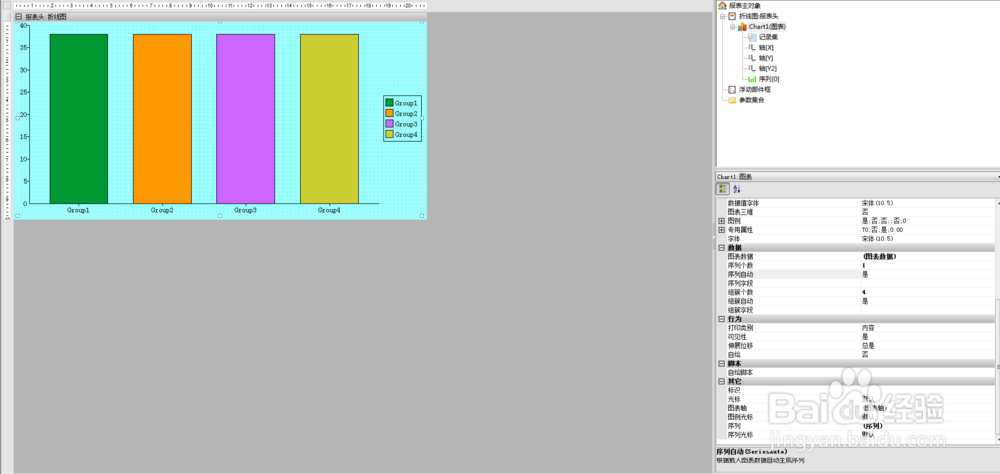Select the 参数集合 tree item
The width and height of the screenshot is (1000, 474).
751,100
